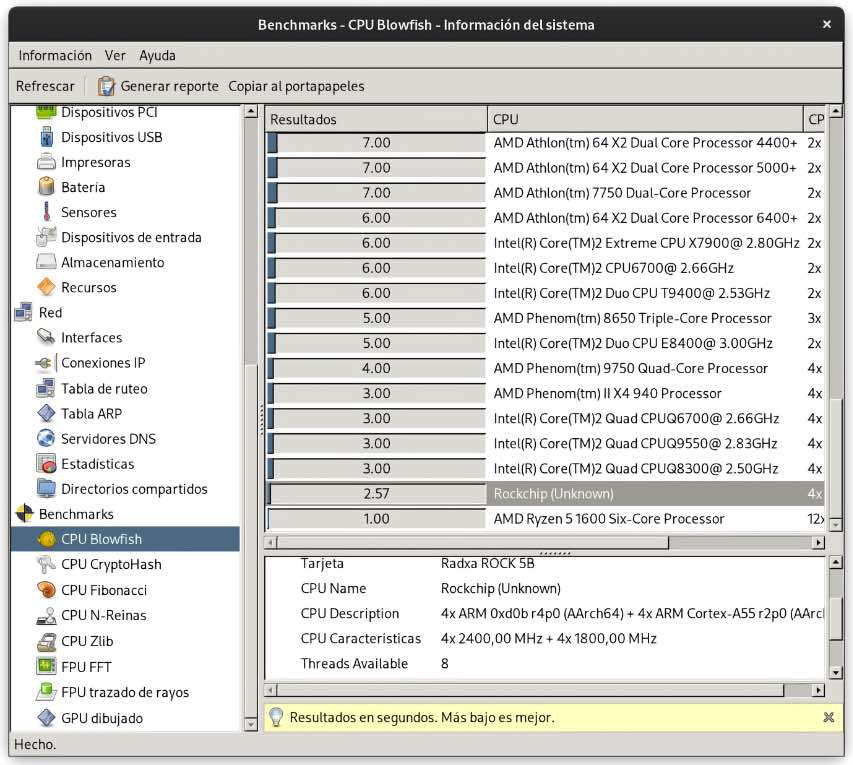This screenshot has width=853, height=765.
Task: Click the Recursos icon
Action: coord(46,287)
